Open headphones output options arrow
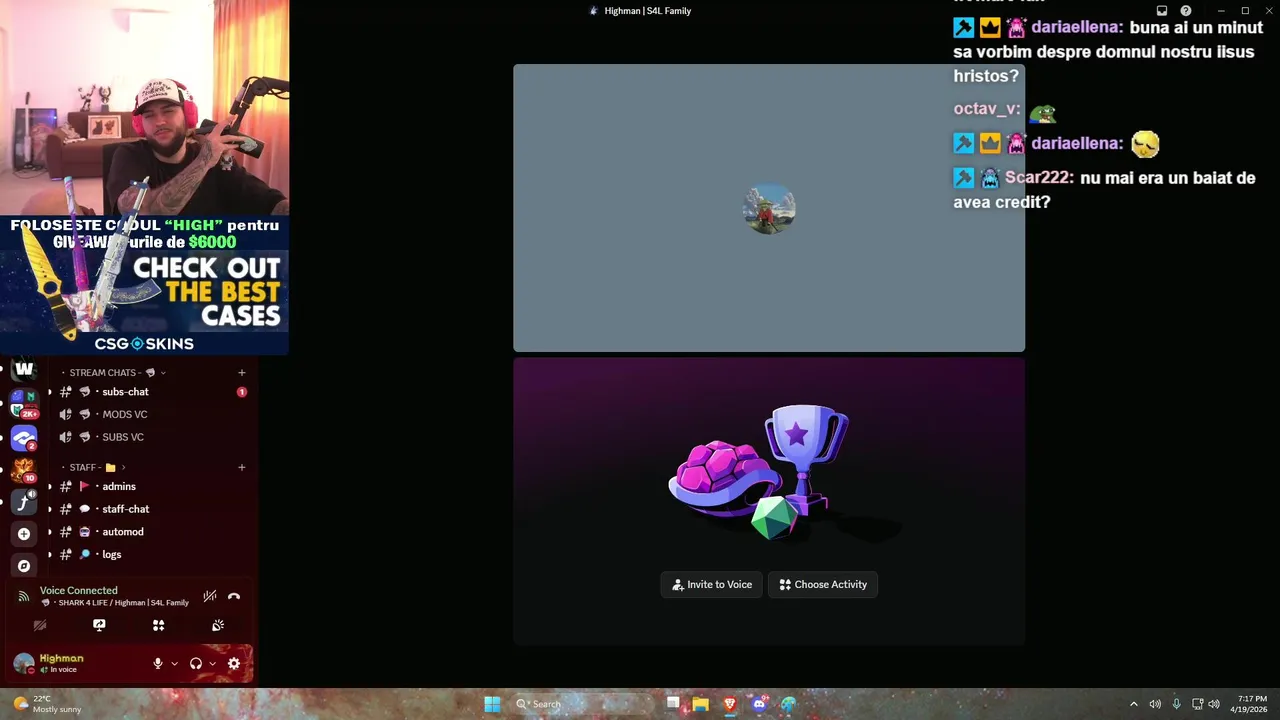Image resolution: width=1280 pixels, height=720 pixels. 212,663
